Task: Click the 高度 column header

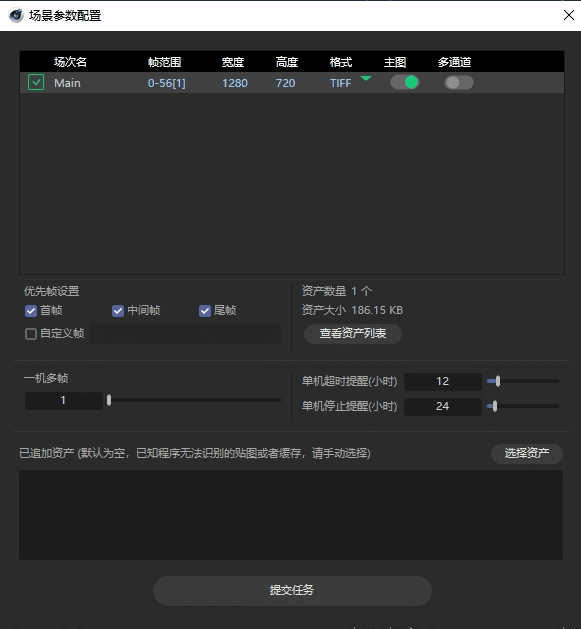Action: (286, 62)
